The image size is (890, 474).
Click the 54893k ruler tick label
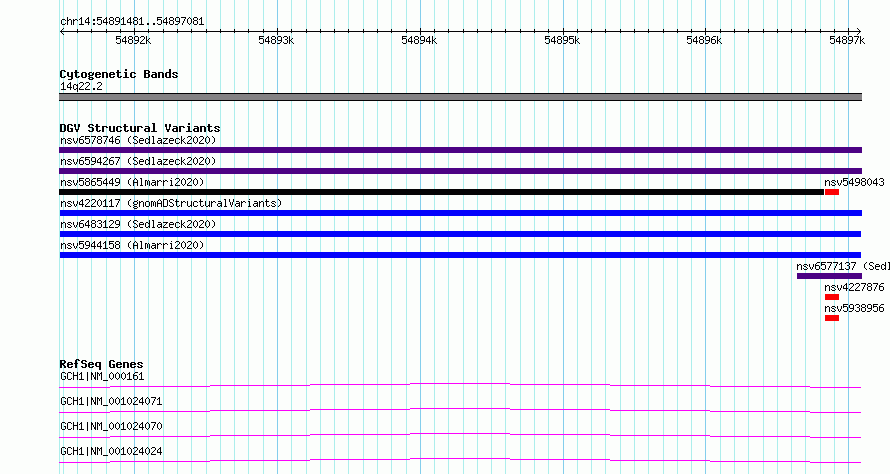276,40
